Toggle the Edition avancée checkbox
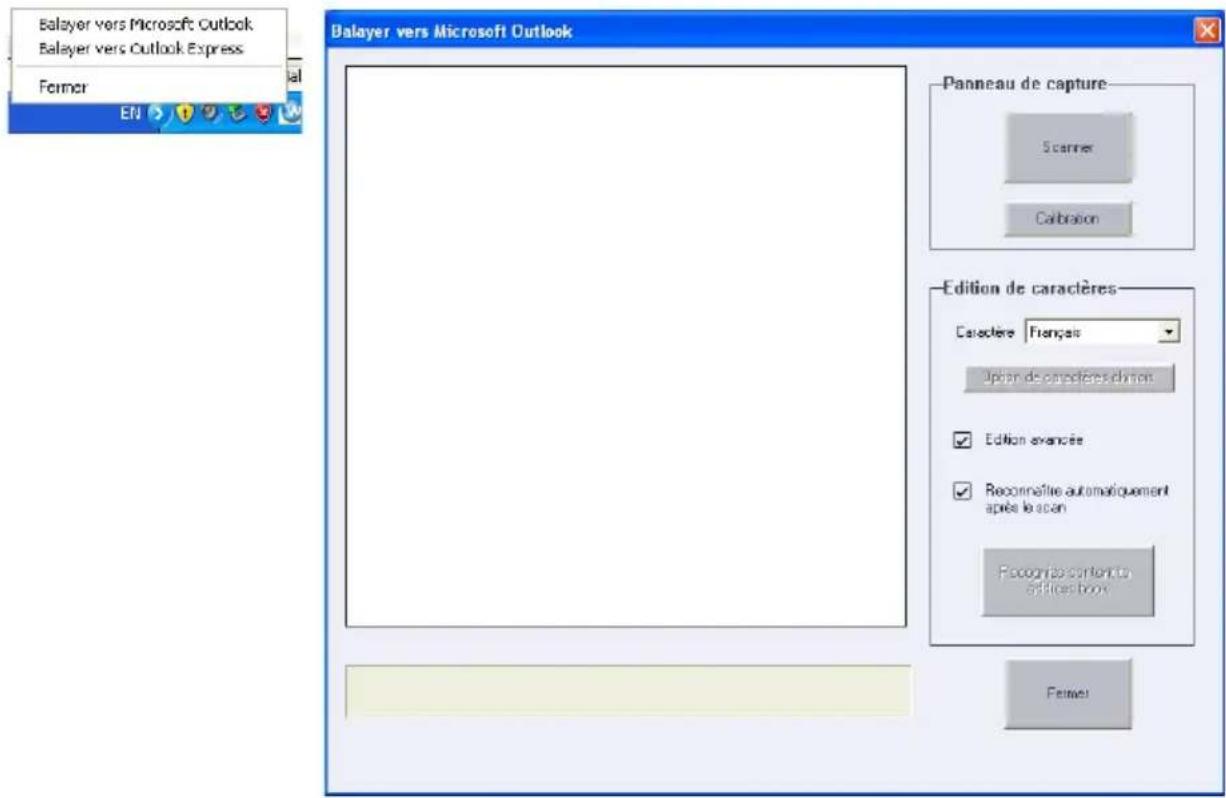 (962, 439)
